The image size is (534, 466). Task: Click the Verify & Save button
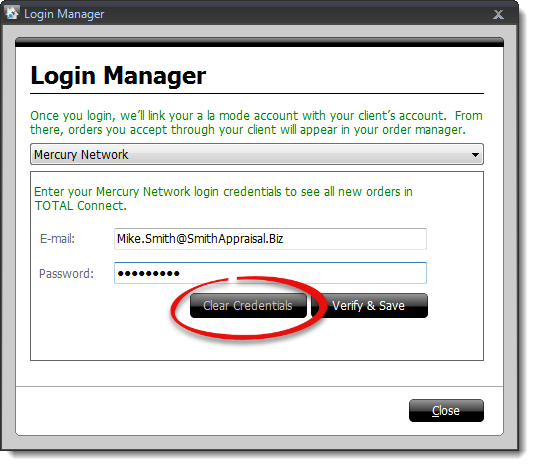(369, 306)
